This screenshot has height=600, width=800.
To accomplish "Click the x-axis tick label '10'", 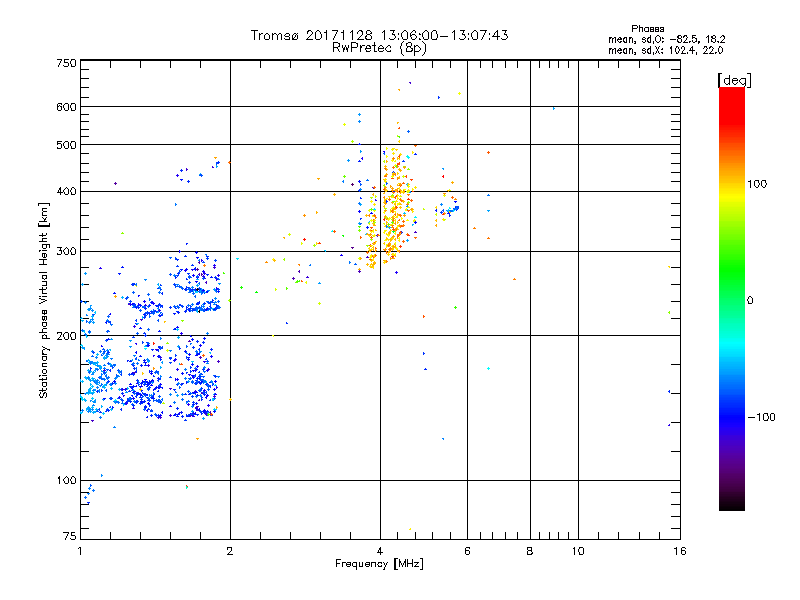I will click(578, 551).
